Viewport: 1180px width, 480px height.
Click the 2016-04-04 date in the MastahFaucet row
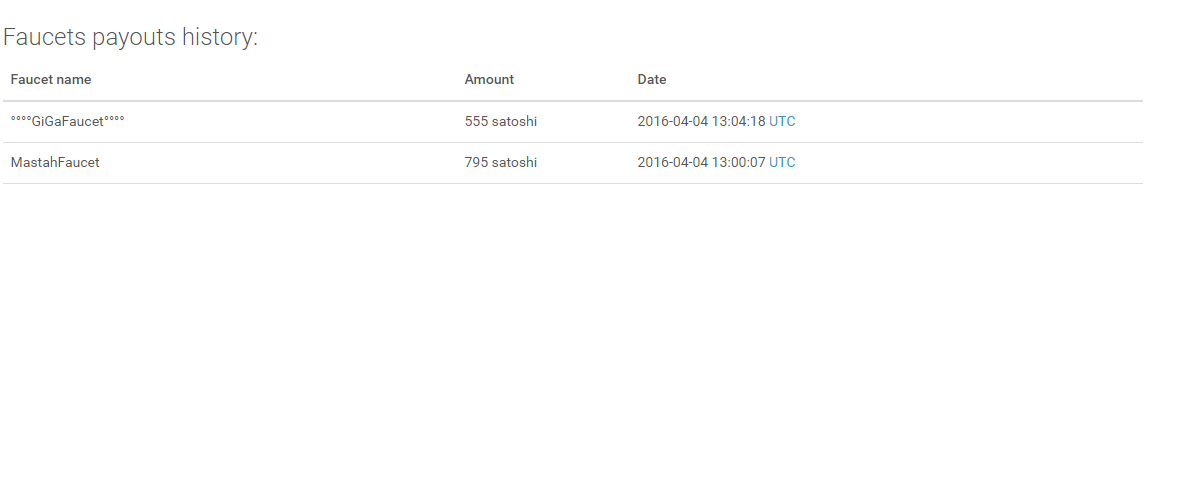coord(672,163)
